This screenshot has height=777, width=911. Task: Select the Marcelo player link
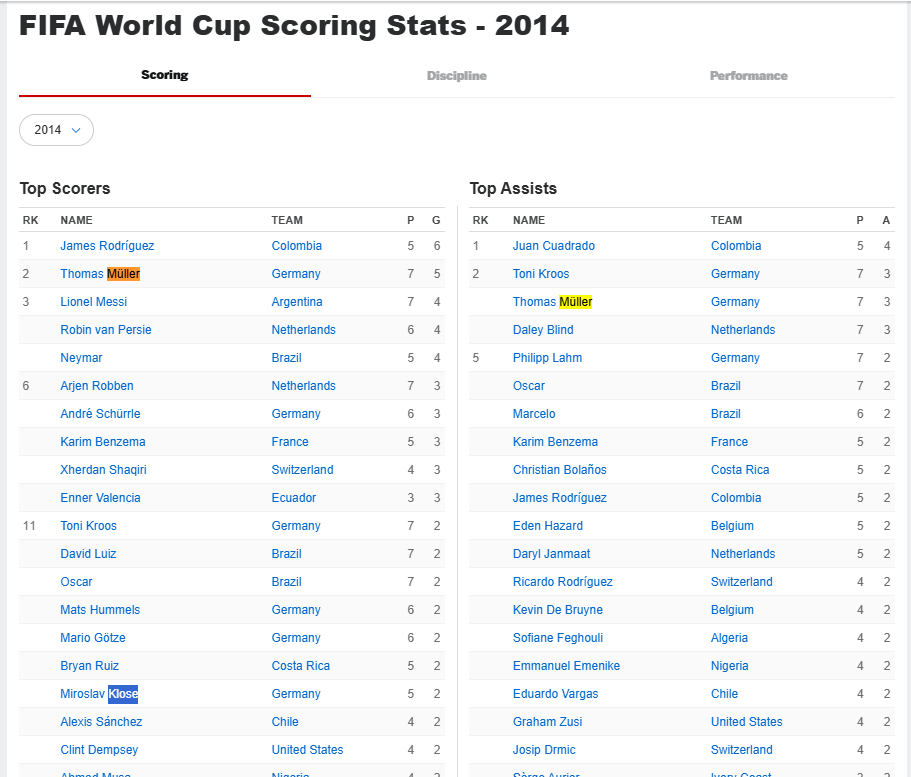click(534, 413)
